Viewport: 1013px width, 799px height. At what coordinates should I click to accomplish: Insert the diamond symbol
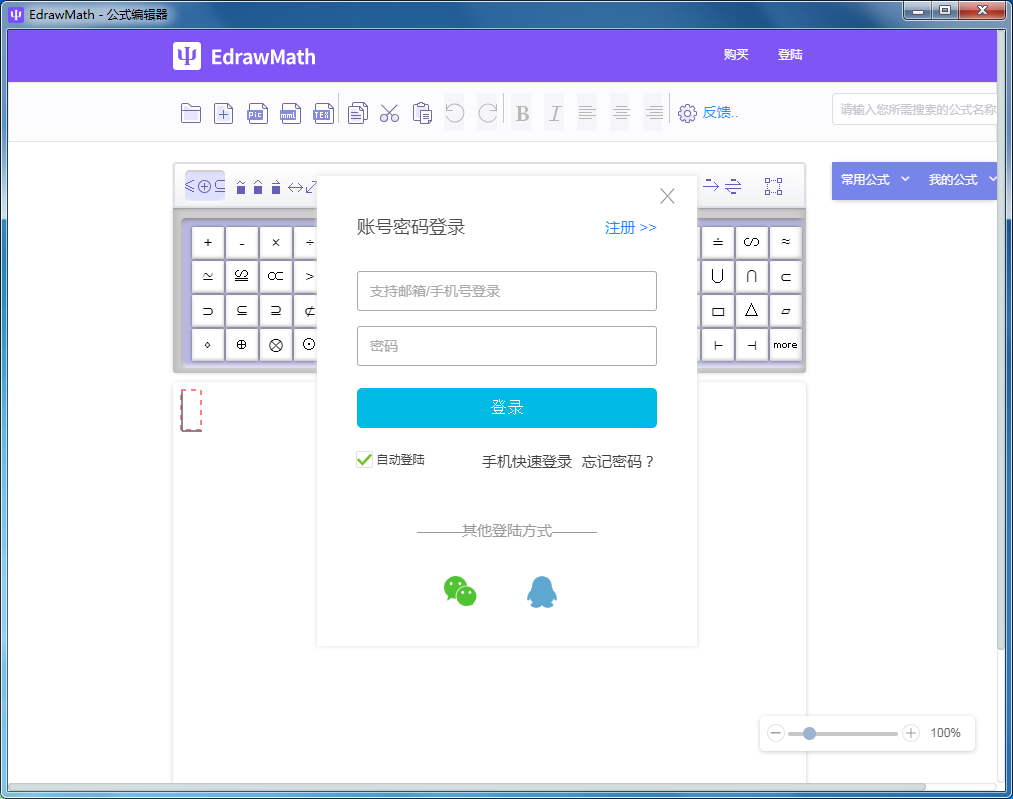point(207,344)
